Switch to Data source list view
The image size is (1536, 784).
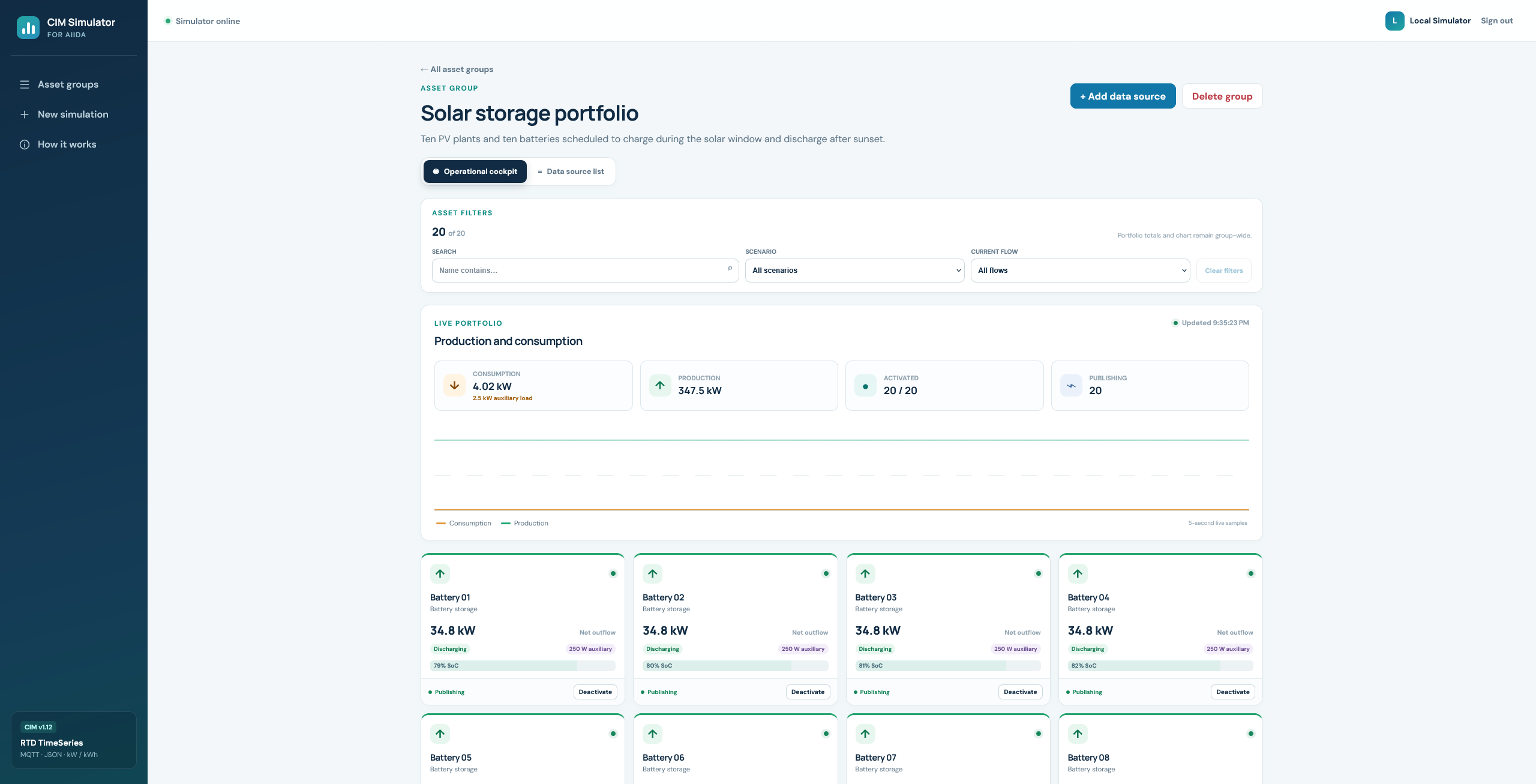tap(571, 172)
